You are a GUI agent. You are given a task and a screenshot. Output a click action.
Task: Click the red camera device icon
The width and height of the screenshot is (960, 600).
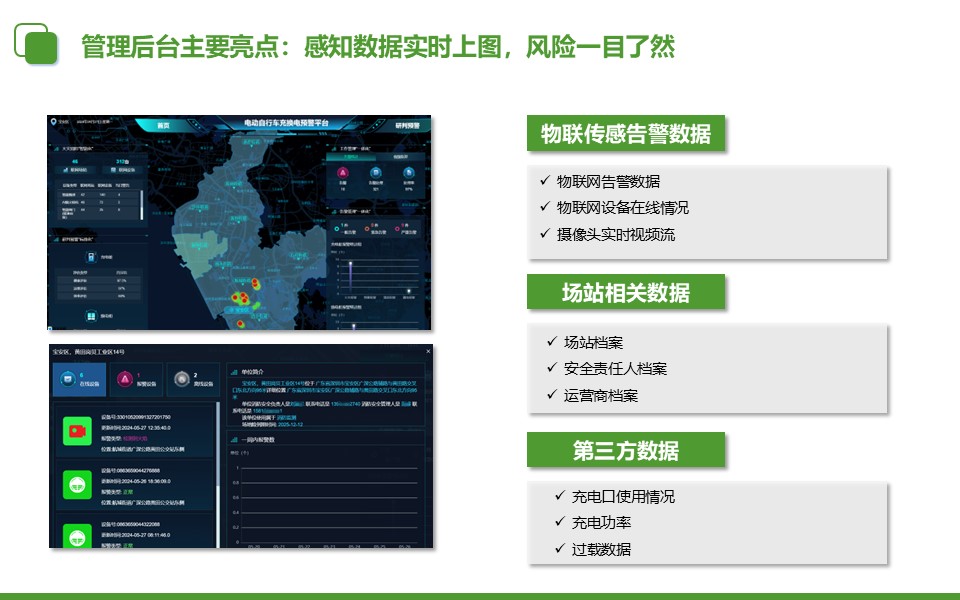coord(76,431)
